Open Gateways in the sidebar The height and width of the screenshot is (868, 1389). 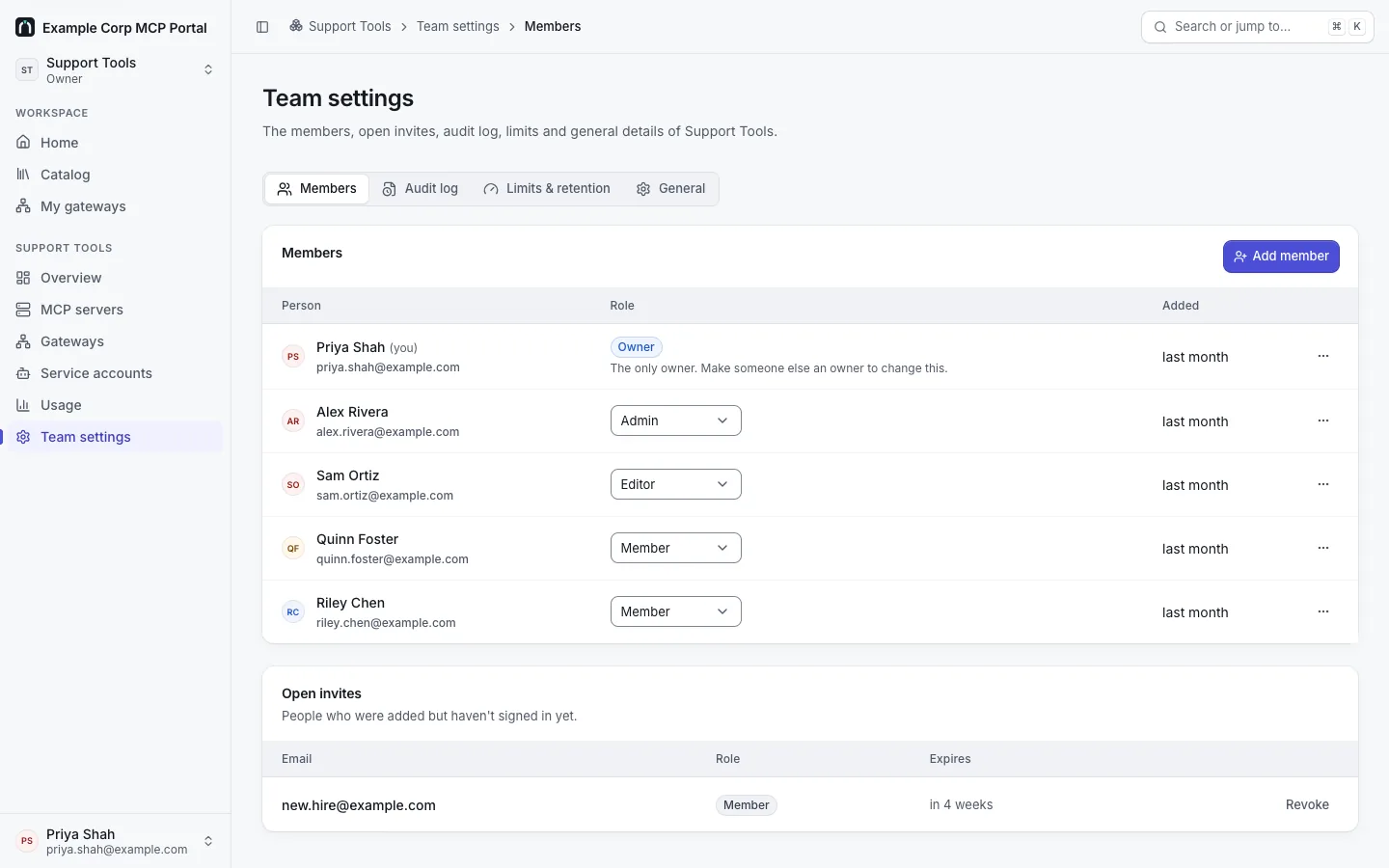116,340
